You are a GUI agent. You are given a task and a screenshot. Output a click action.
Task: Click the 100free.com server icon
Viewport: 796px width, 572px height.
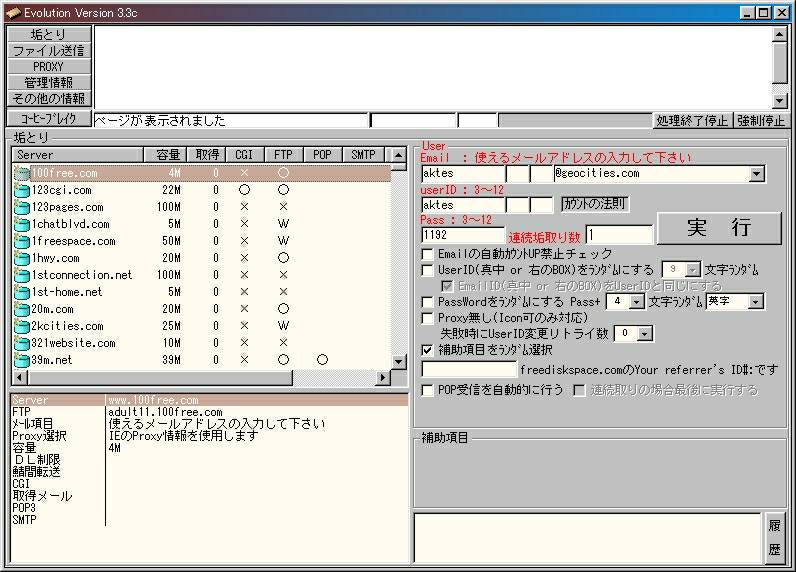(22, 173)
